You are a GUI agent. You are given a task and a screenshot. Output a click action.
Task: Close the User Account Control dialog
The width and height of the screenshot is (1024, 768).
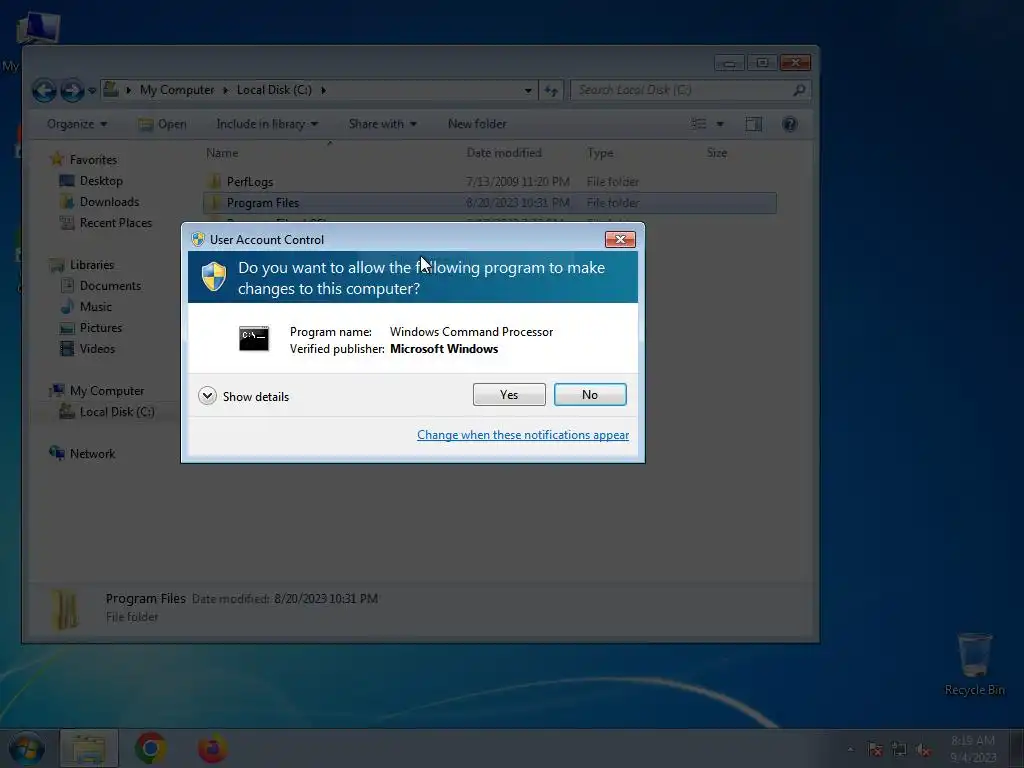coord(620,240)
